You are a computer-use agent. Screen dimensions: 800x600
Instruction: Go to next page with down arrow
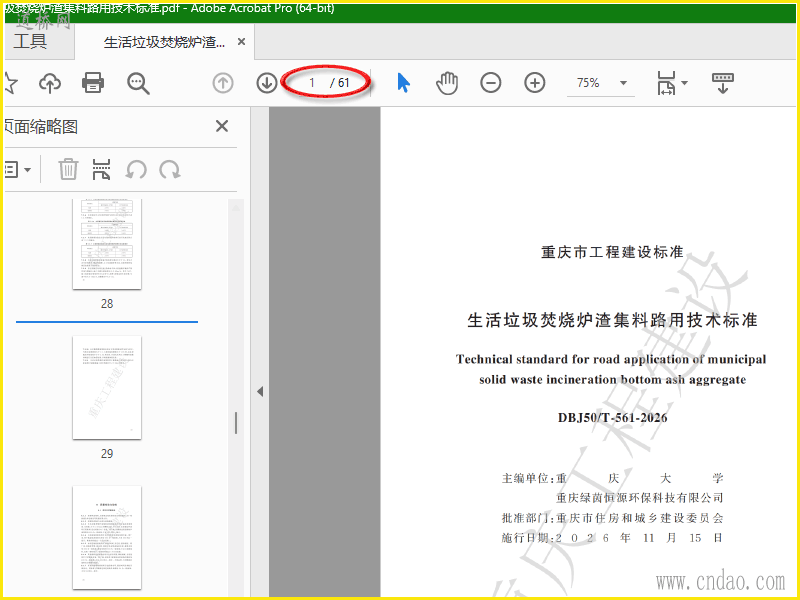(x=266, y=83)
